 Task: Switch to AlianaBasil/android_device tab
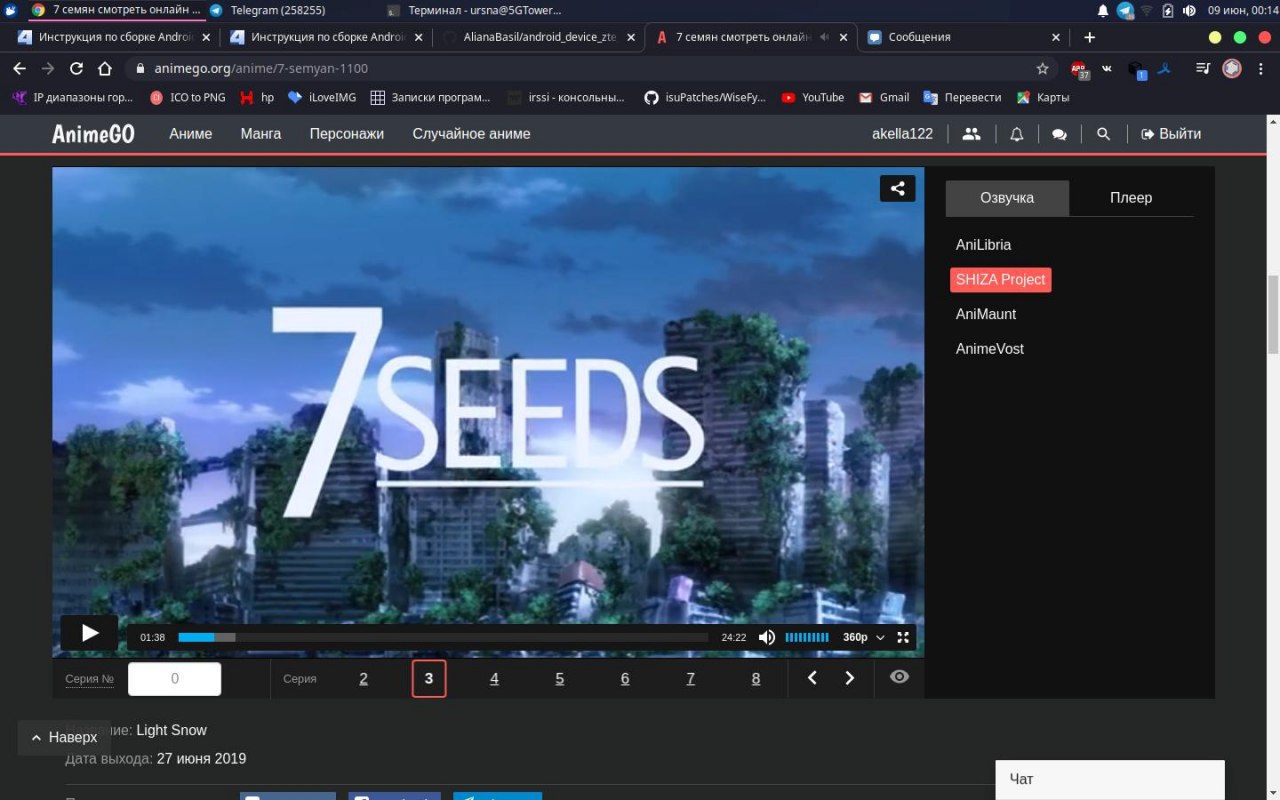538,37
